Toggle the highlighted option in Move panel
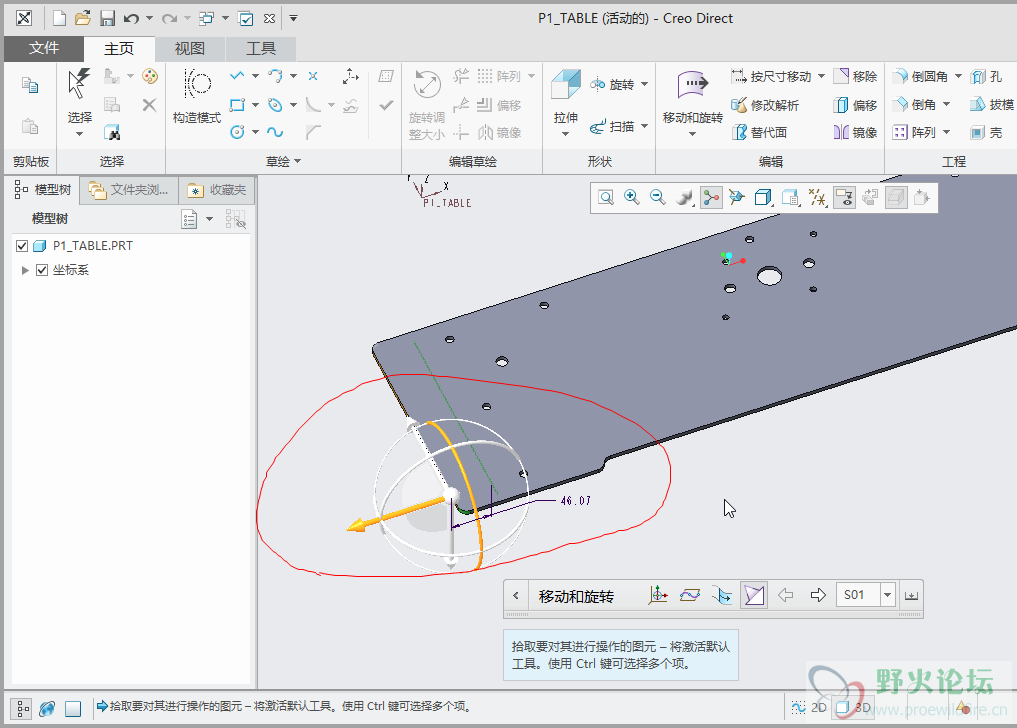 click(x=754, y=595)
